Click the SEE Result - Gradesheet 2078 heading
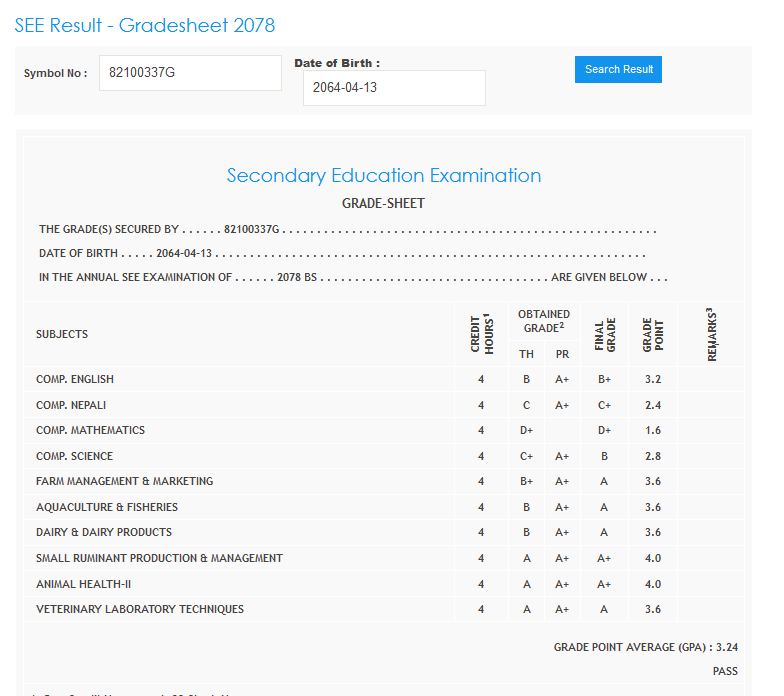 (145, 25)
